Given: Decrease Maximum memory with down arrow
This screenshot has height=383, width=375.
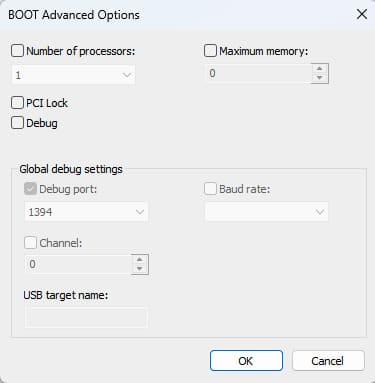Looking at the screenshot, I should pos(319,78).
